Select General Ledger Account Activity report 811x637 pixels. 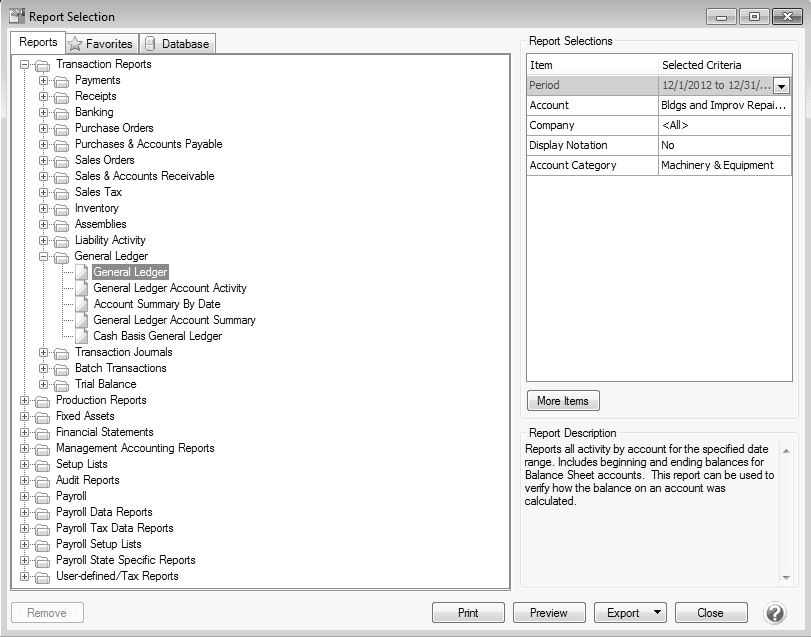(x=169, y=288)
